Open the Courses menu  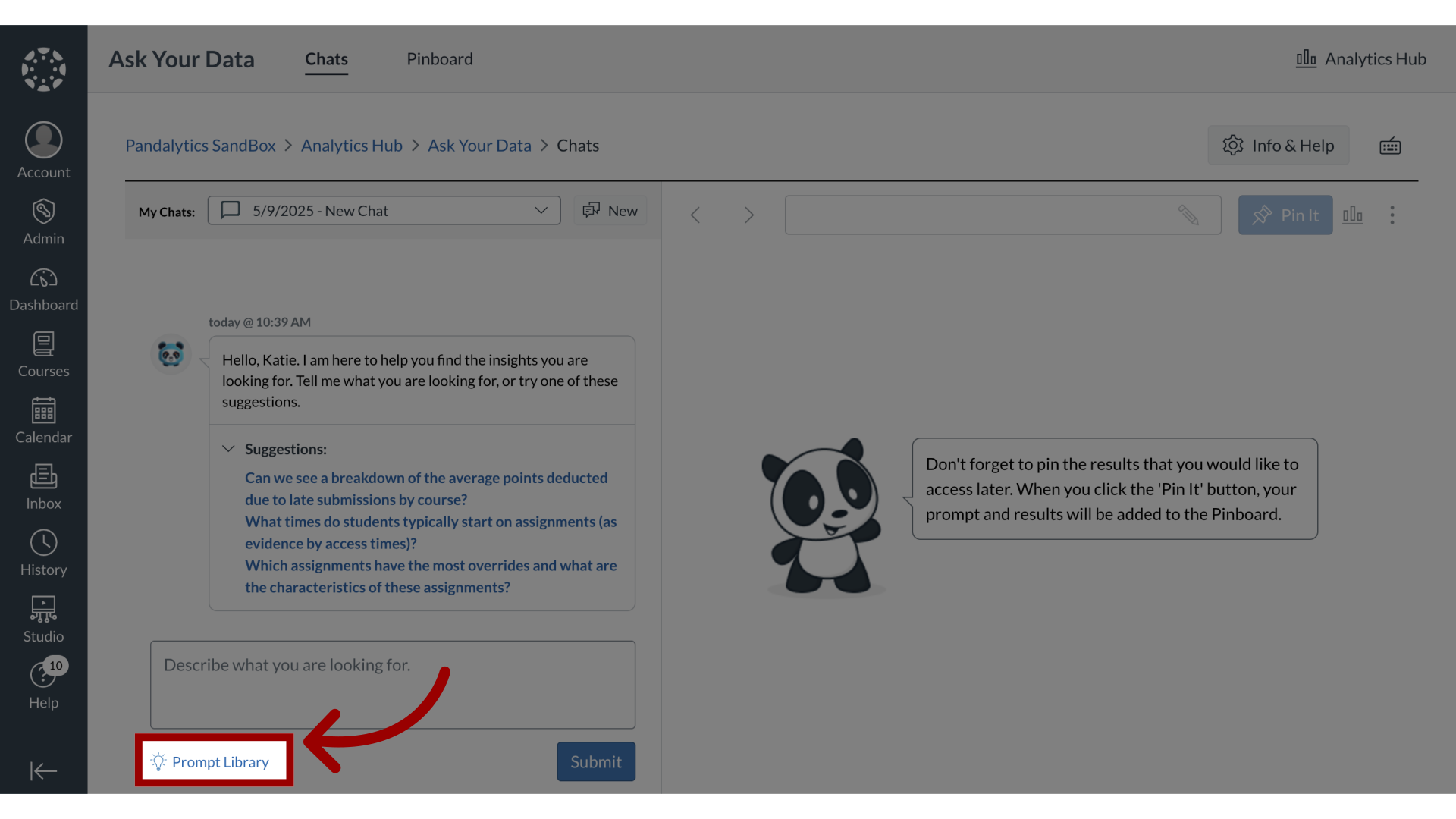43,355
